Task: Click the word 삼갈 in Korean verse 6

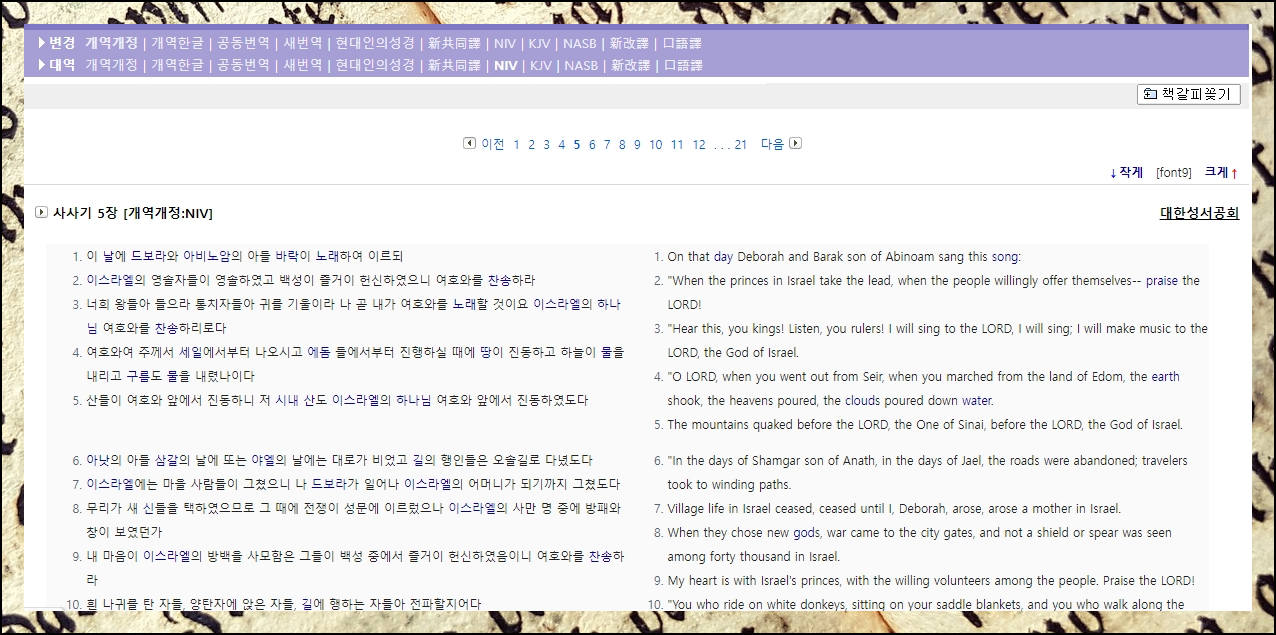Action: tap(166, 460)
